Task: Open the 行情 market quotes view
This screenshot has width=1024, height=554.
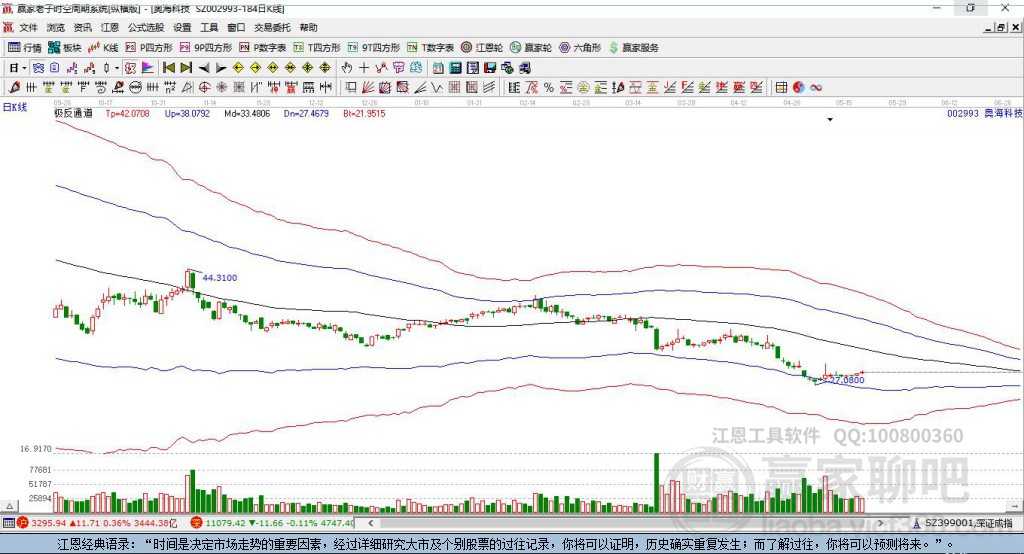Action: (25, 47)
